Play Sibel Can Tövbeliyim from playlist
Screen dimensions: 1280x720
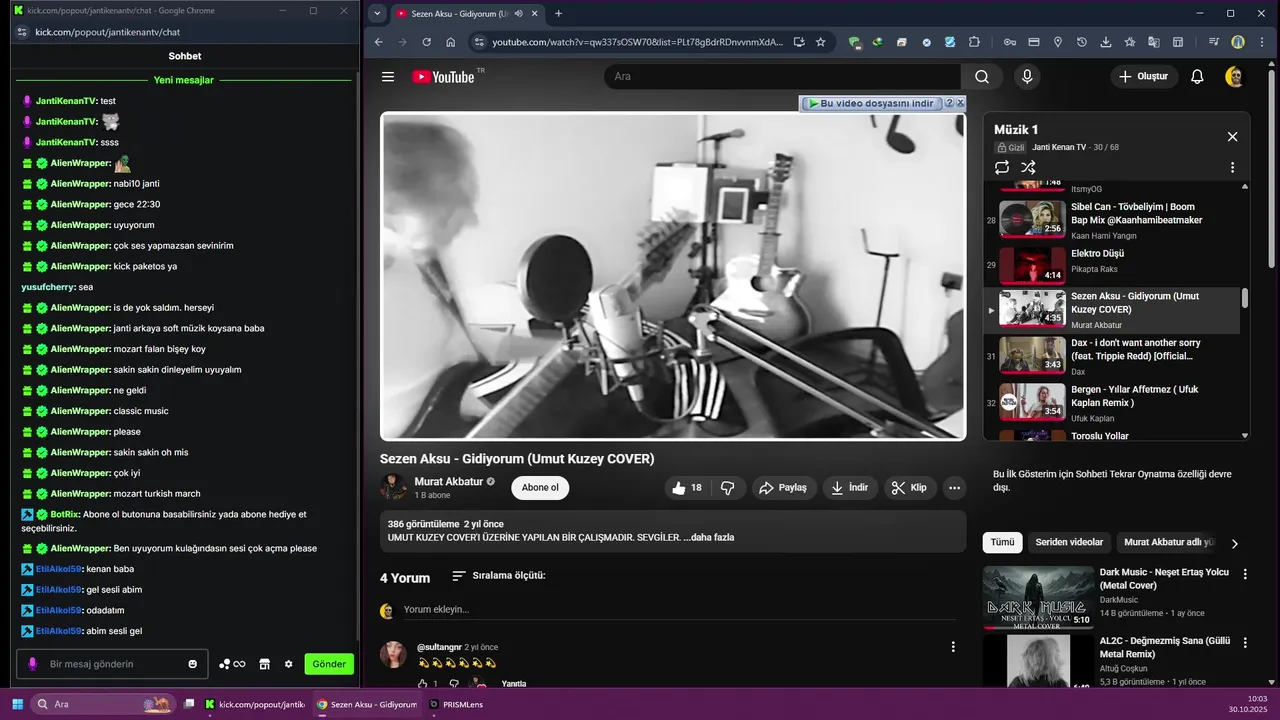[x=1112, y=220]
